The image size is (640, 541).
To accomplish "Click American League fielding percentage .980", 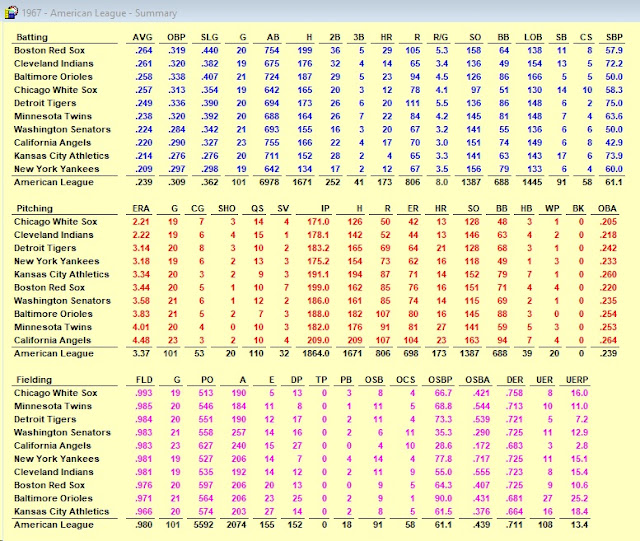I will [x=144, y=525].
